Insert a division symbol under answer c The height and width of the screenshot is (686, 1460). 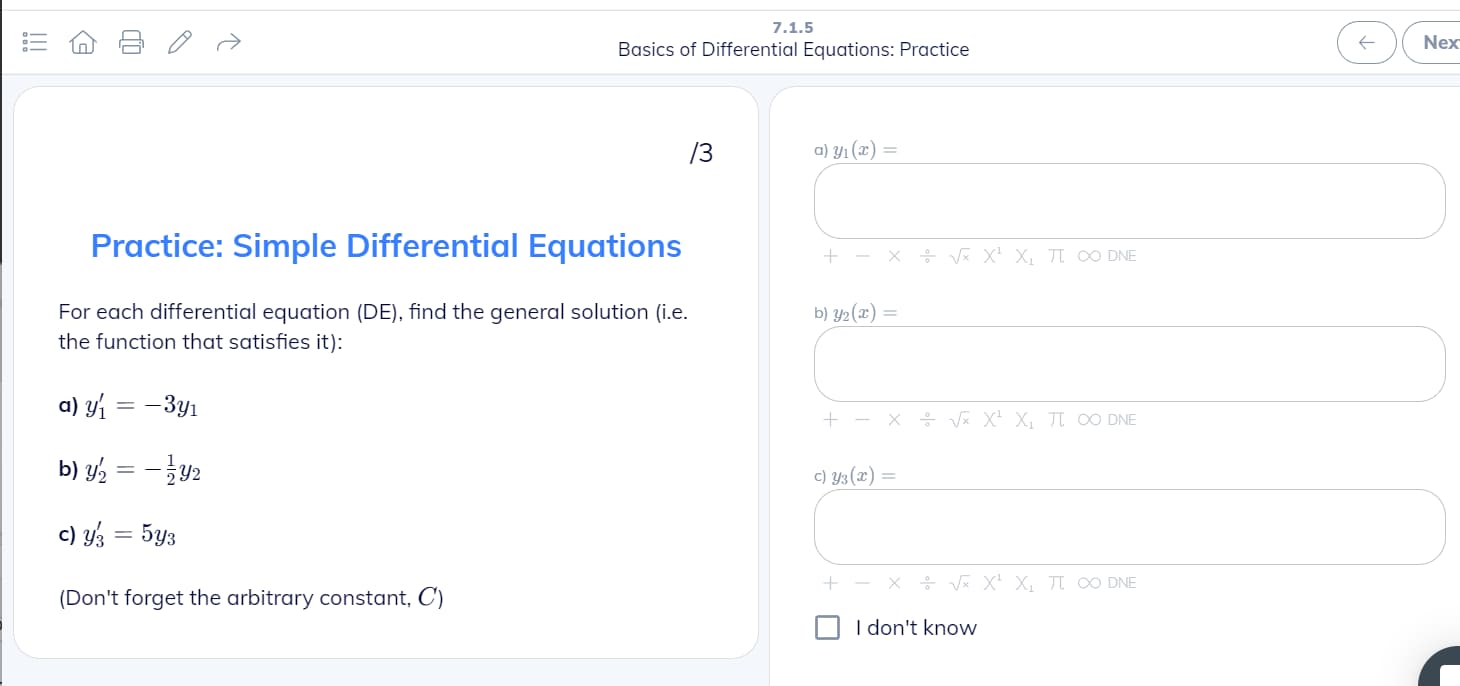(923, 582)
